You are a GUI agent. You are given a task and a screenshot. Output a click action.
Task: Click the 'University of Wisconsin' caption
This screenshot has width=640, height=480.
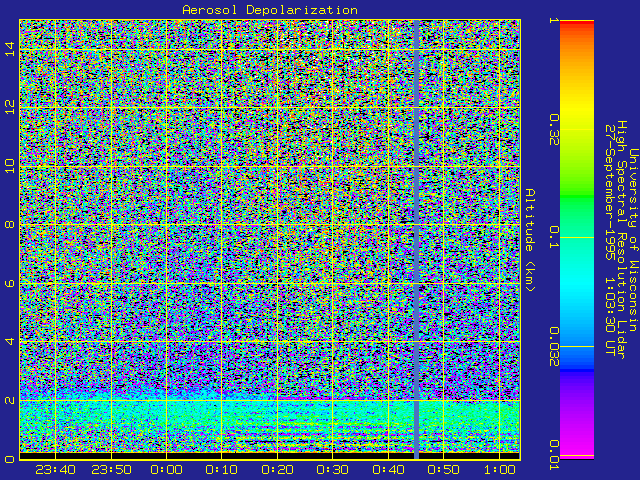[x=633, y=240]
